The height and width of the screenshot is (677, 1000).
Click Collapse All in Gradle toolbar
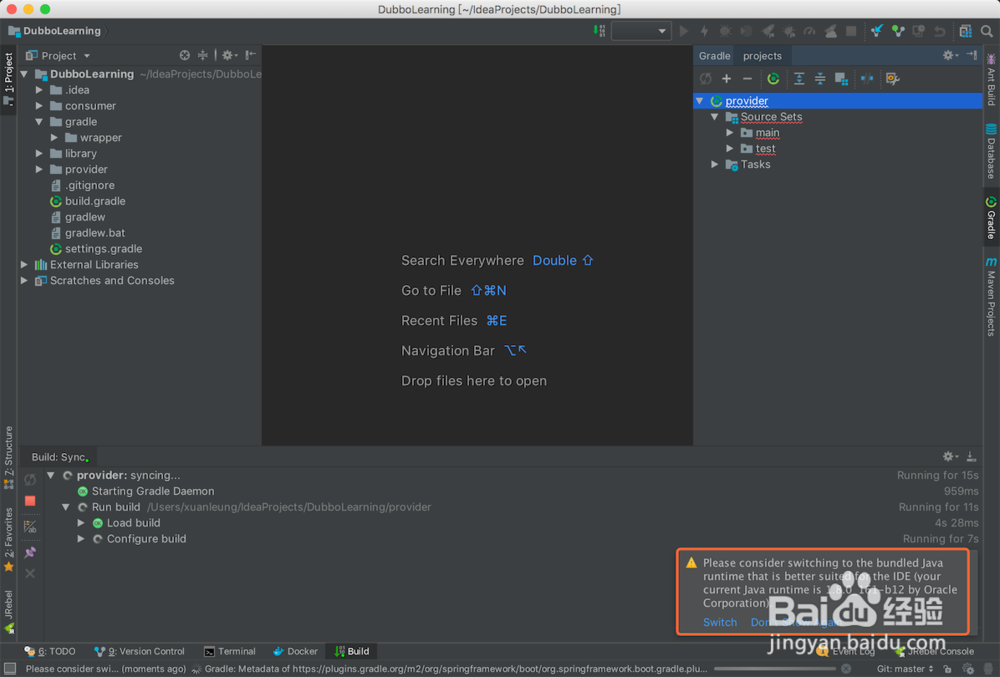pyautogui.click(x=820, y=78)
